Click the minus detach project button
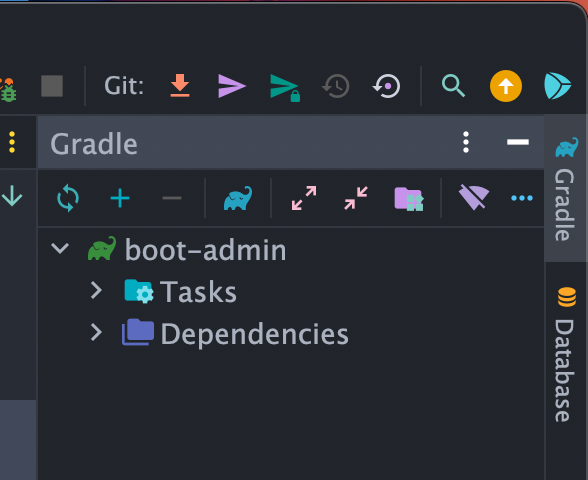 [172, 198]
